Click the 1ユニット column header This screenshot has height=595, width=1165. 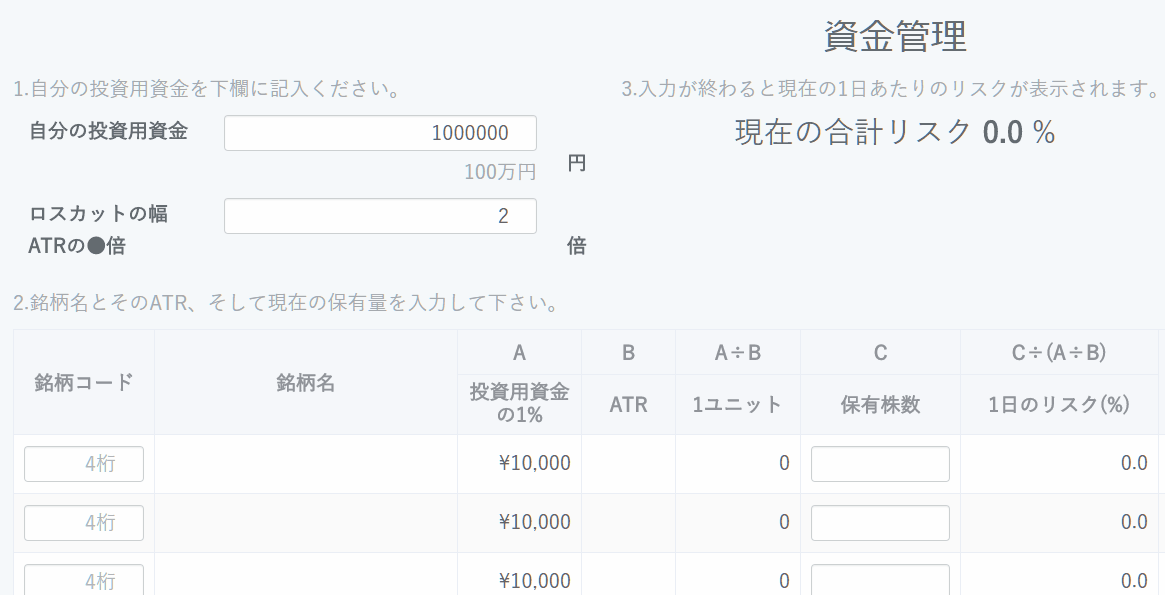click(x=737, y=405)
